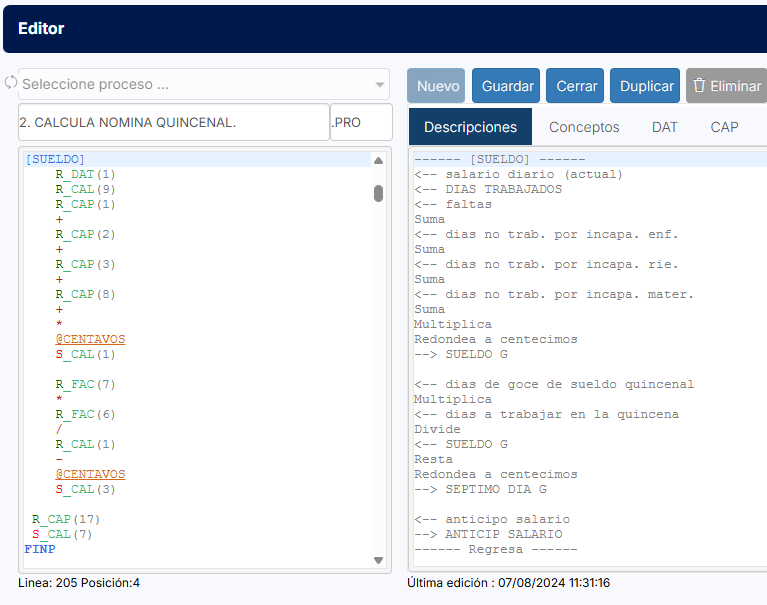The image size is (767, 605).
Task: Click the process name field 'CALCULA NOMINA QUINCENAL'
Action: point(173,122)
